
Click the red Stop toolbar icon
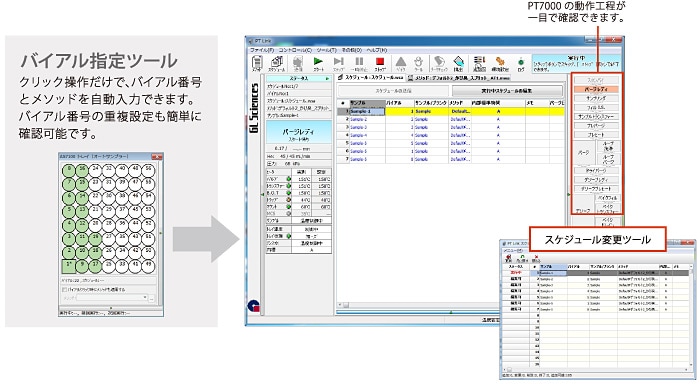380,62
